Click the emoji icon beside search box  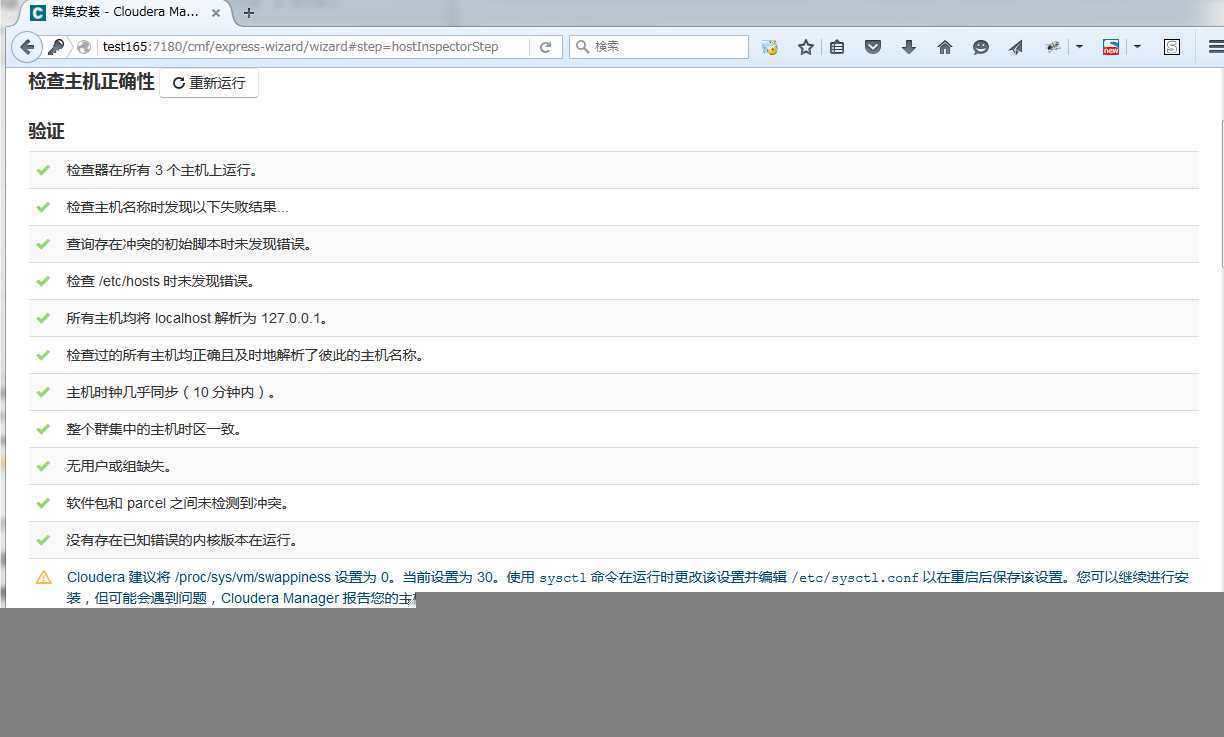pos(769,47)
